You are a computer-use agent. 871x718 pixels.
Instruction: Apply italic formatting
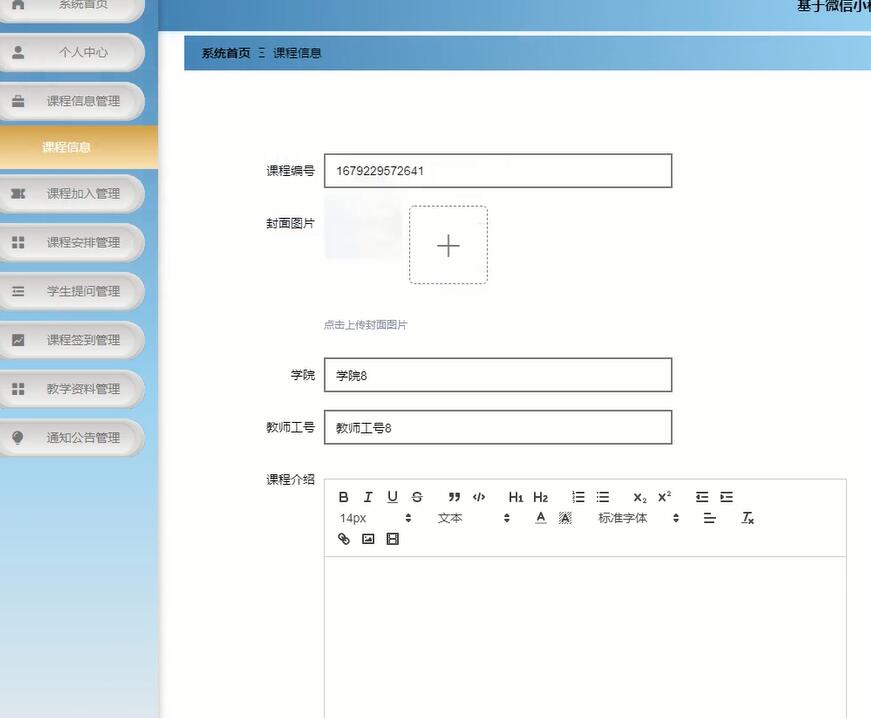(x=368, y=497)
